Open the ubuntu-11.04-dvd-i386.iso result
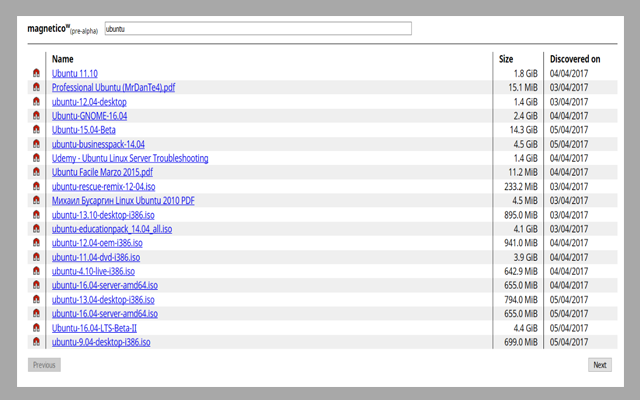The image size is (640, 400). click(x=96, y=257)
